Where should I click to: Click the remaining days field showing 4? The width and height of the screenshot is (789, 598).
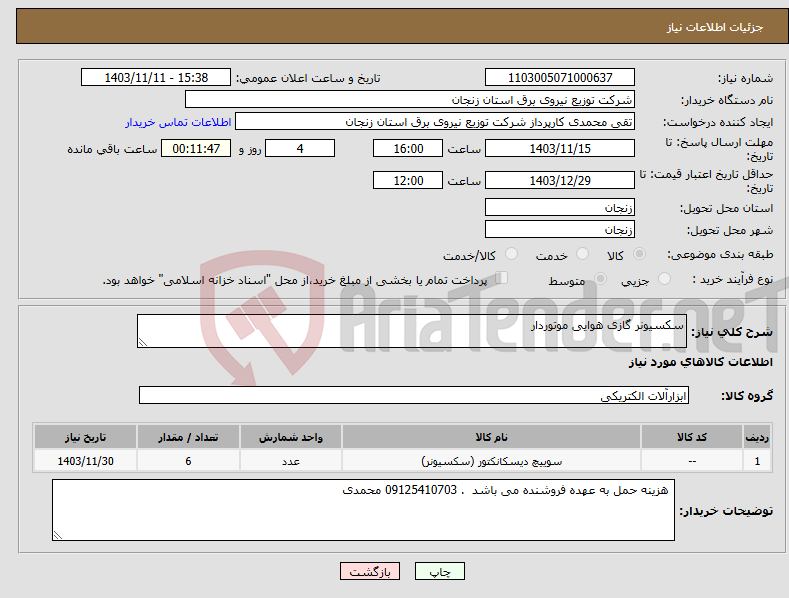click(300, 148)
